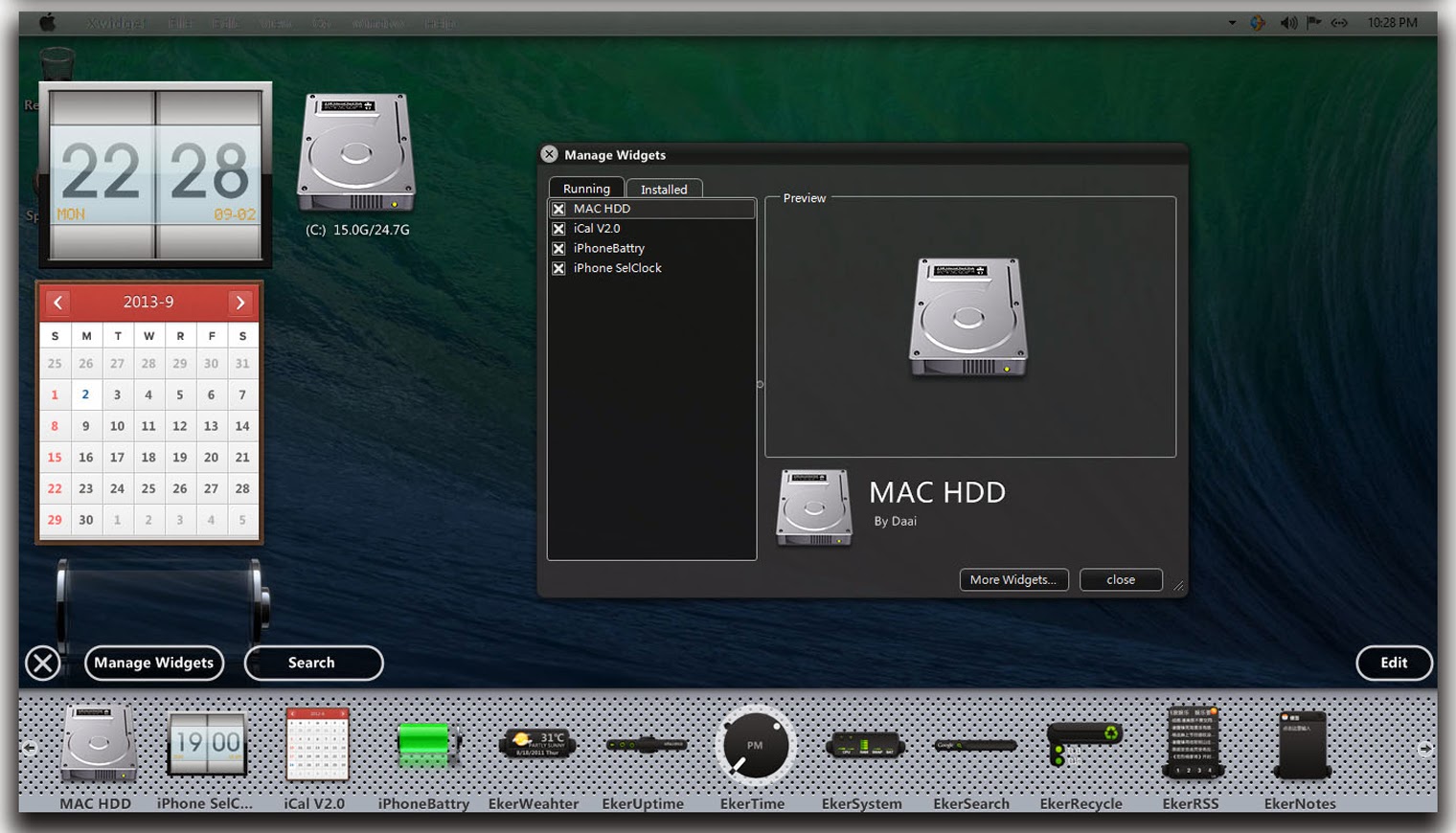Open the View menu in the top bar

(275, 23)
